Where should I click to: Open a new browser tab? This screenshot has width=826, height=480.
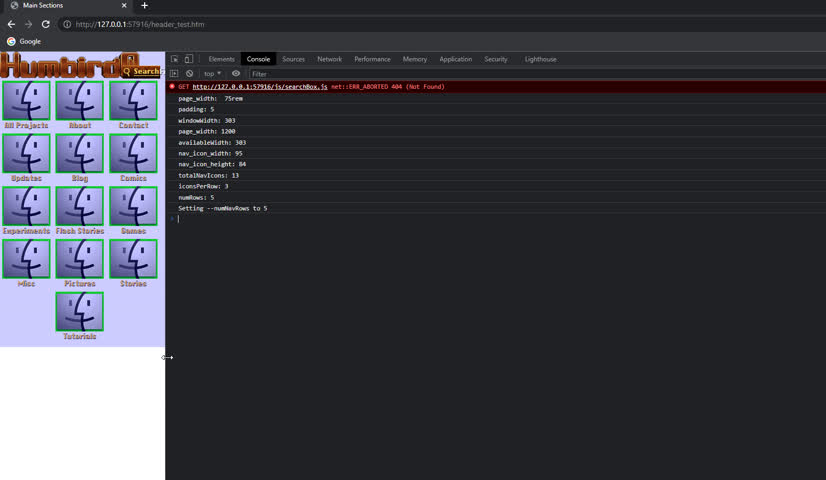[x=144, y=6]
